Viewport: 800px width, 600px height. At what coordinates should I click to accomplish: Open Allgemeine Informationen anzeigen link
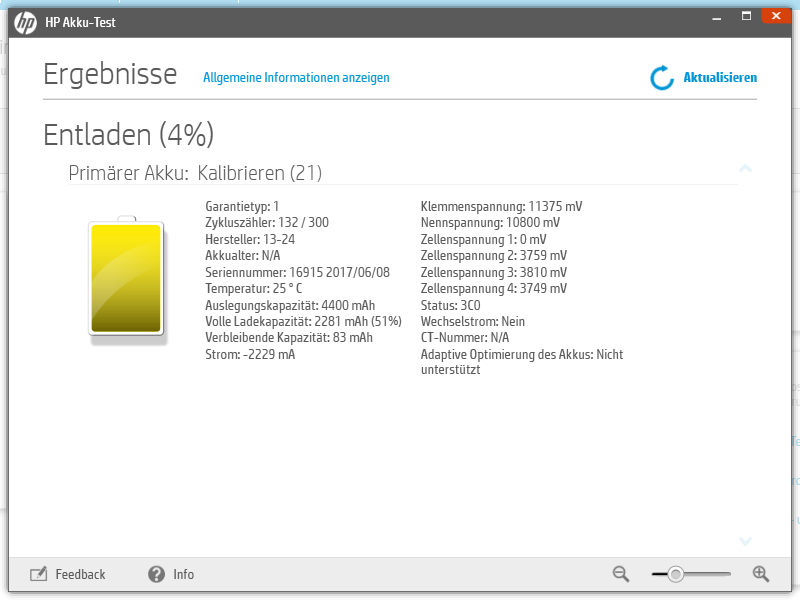(x=296, y=78)
